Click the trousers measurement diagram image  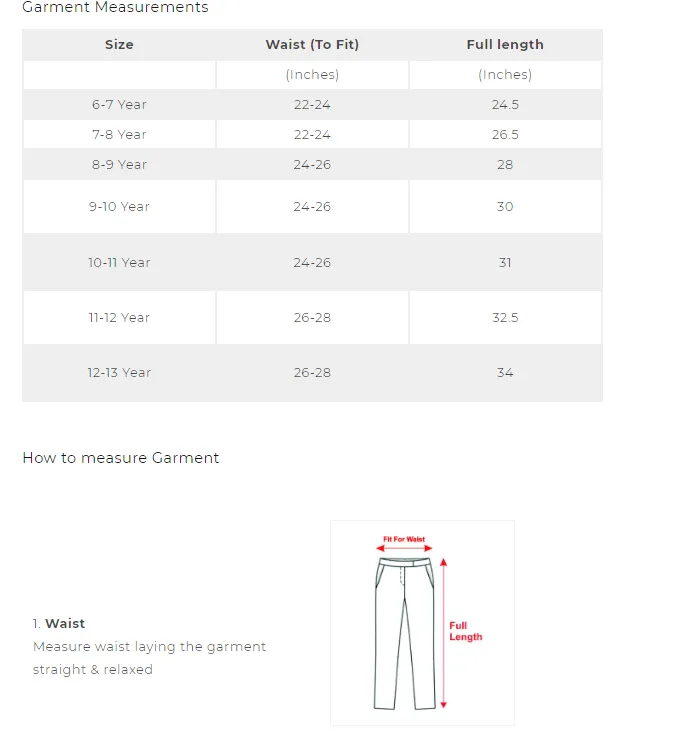point(422,622)
